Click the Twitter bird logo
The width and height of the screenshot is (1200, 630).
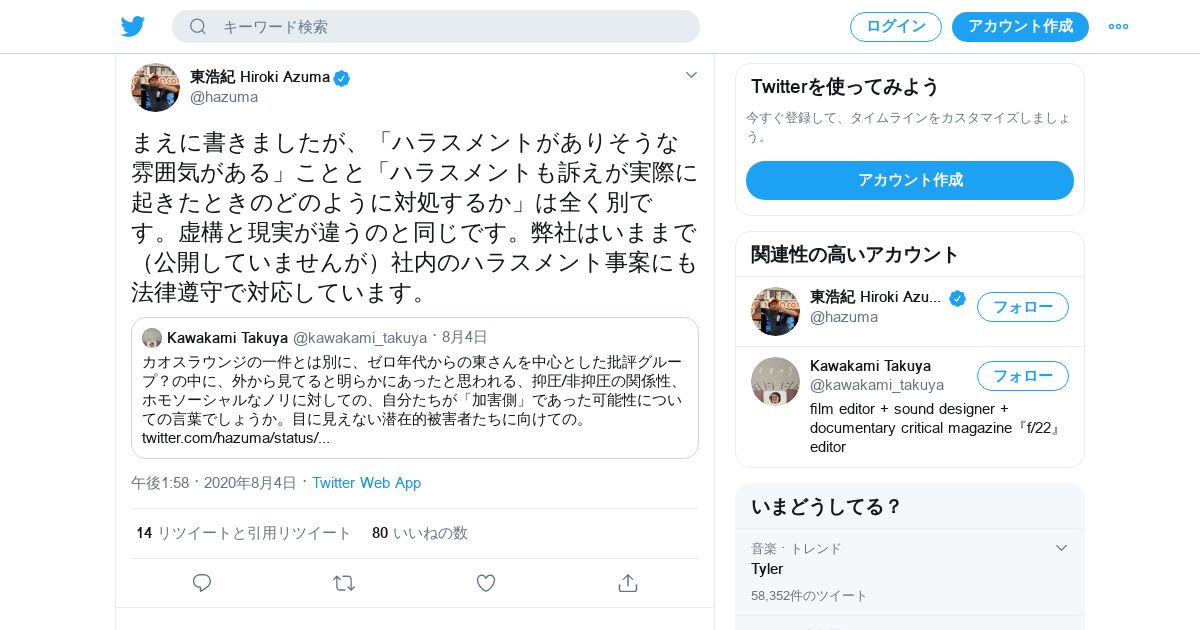133,27
